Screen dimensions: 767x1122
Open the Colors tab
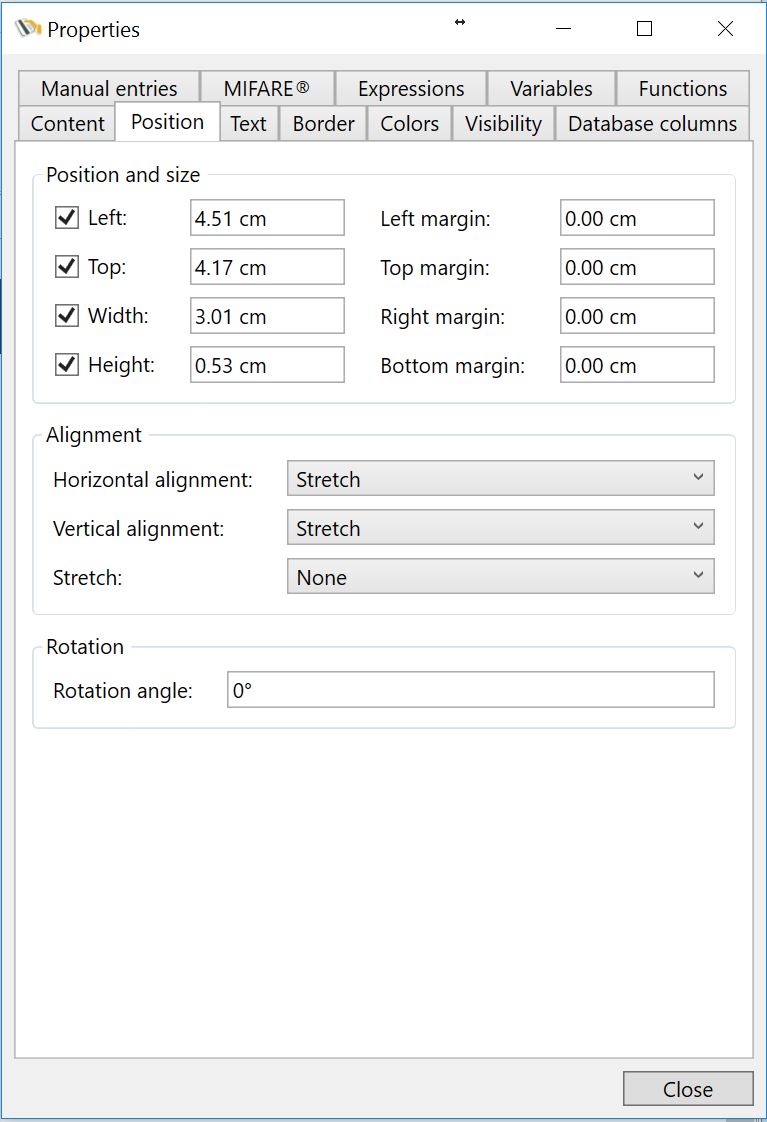pyautogui.click(x=409, y=123)
